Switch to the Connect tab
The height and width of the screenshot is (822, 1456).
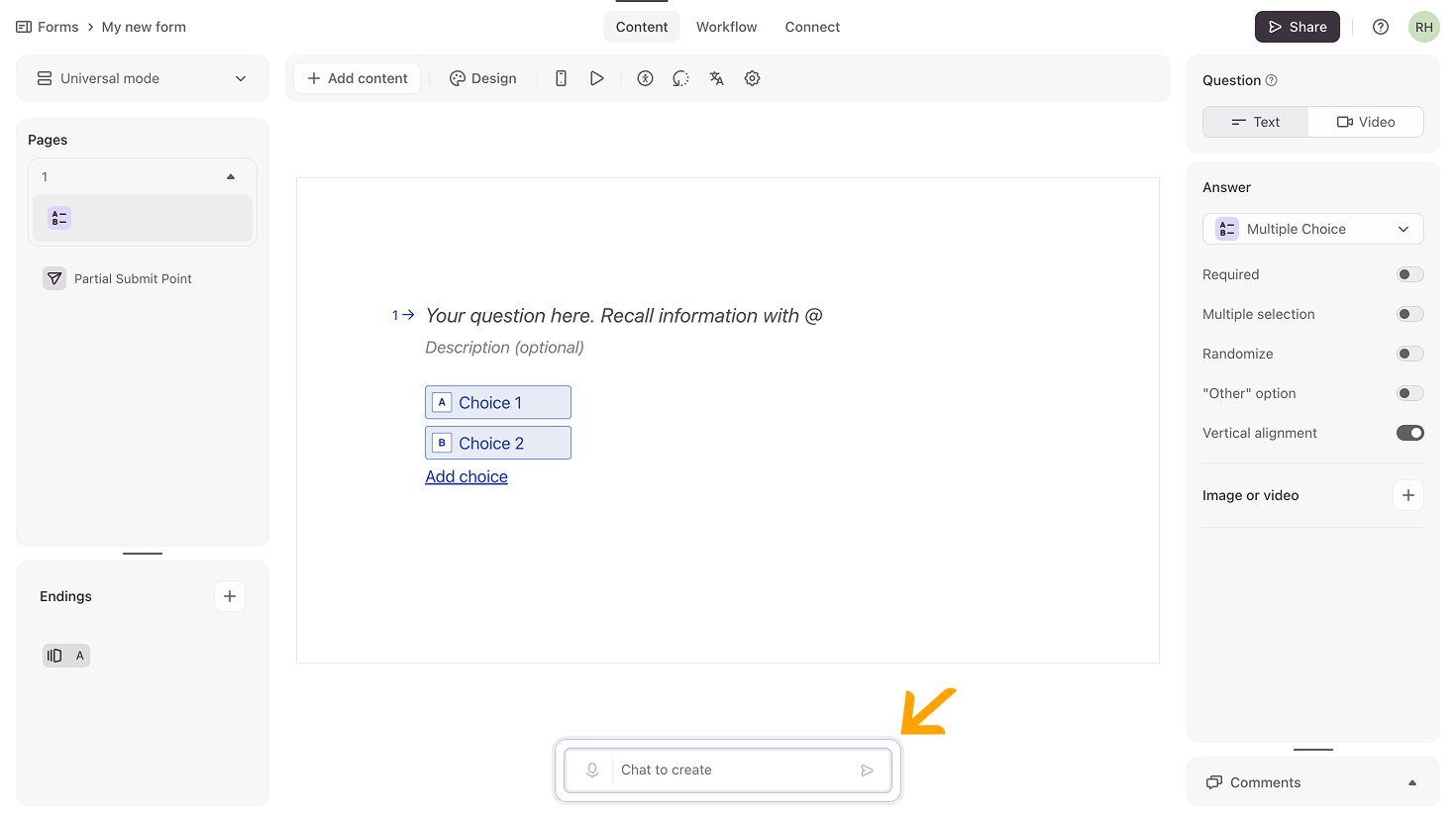click(812, 27)
